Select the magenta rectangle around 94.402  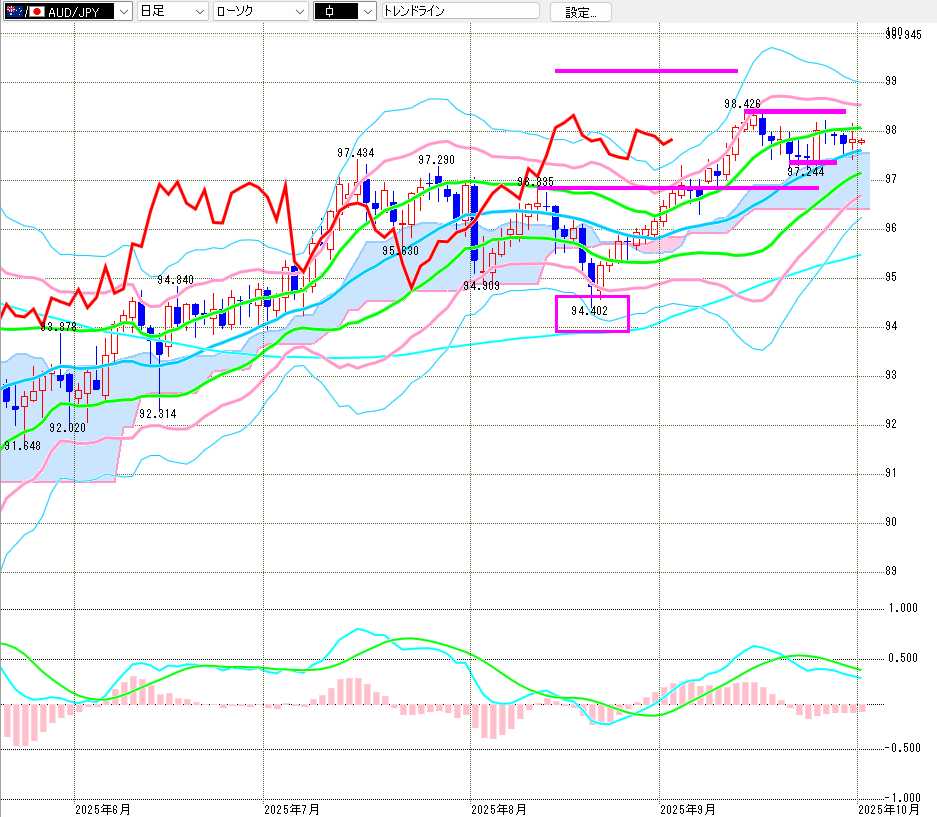tap(592, 313)
